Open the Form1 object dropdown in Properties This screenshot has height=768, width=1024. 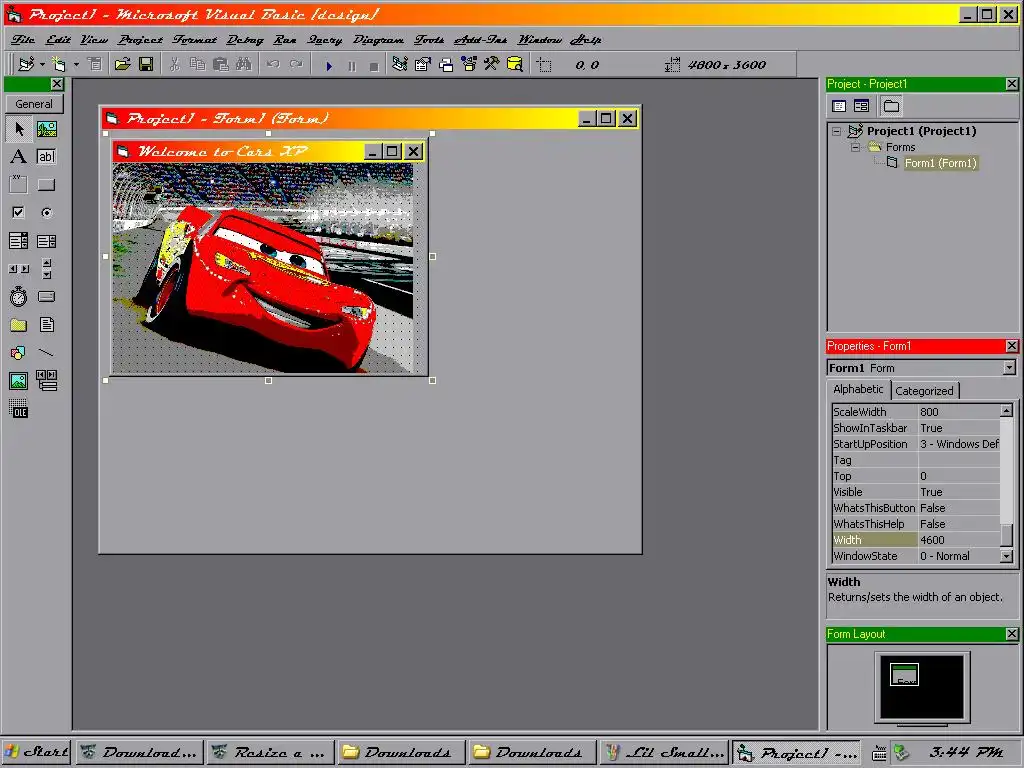[x=1010, y=368]
